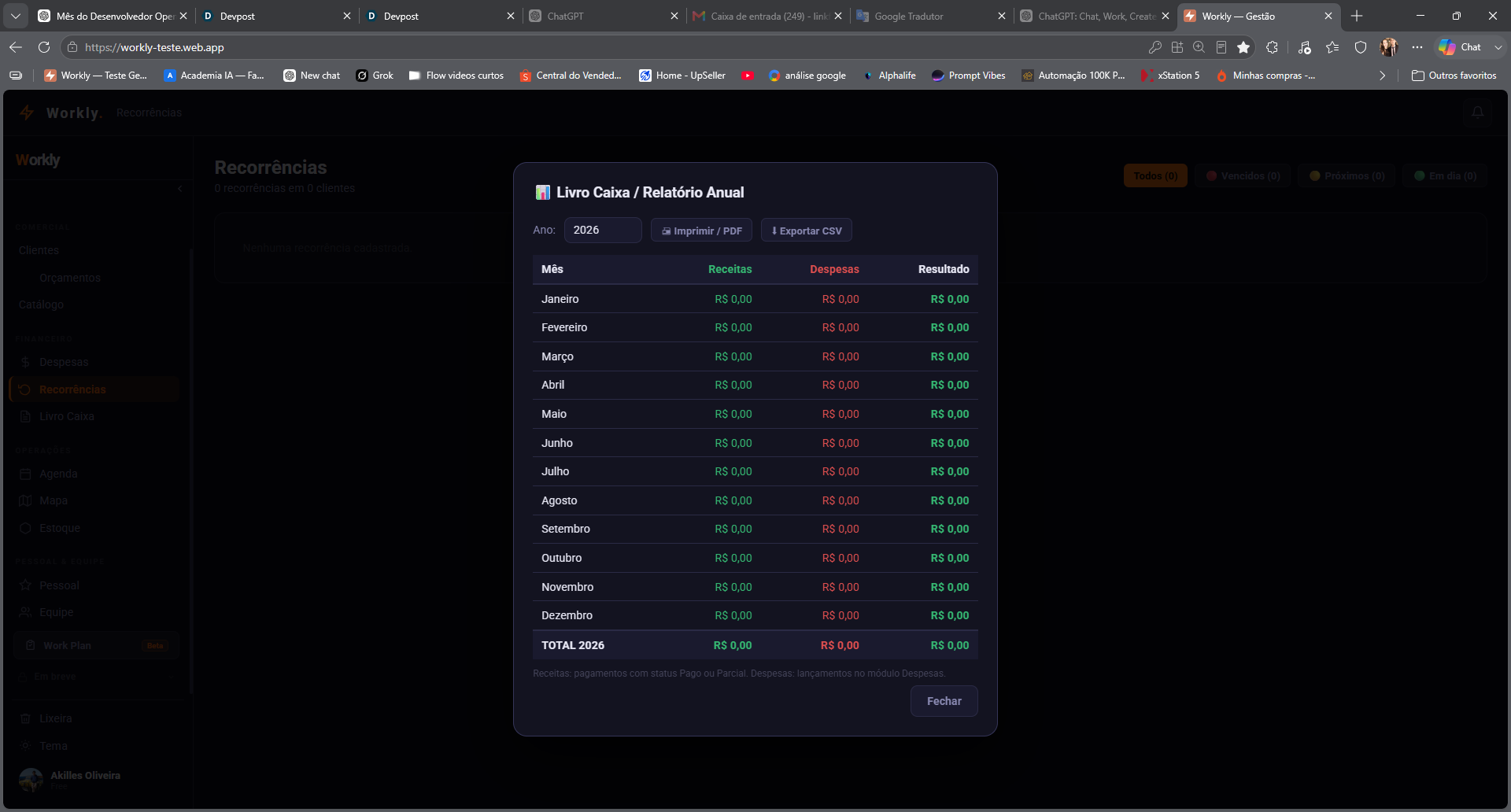Open the Grok bookmark
Image resolution: width=1511 pixels, height=812 pixels.
click(375, 76)
